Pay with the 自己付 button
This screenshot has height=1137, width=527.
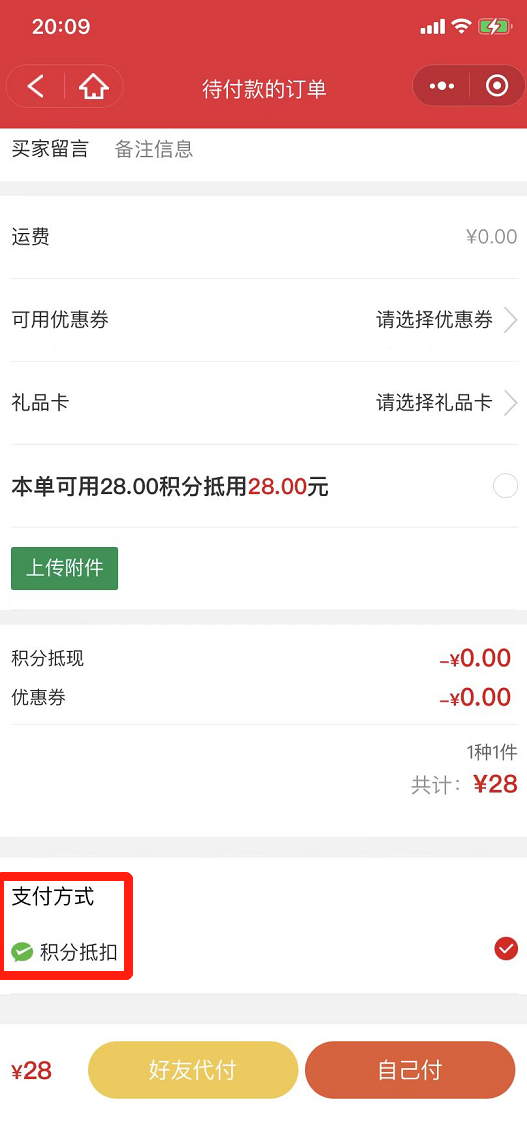click(410, 1070)
